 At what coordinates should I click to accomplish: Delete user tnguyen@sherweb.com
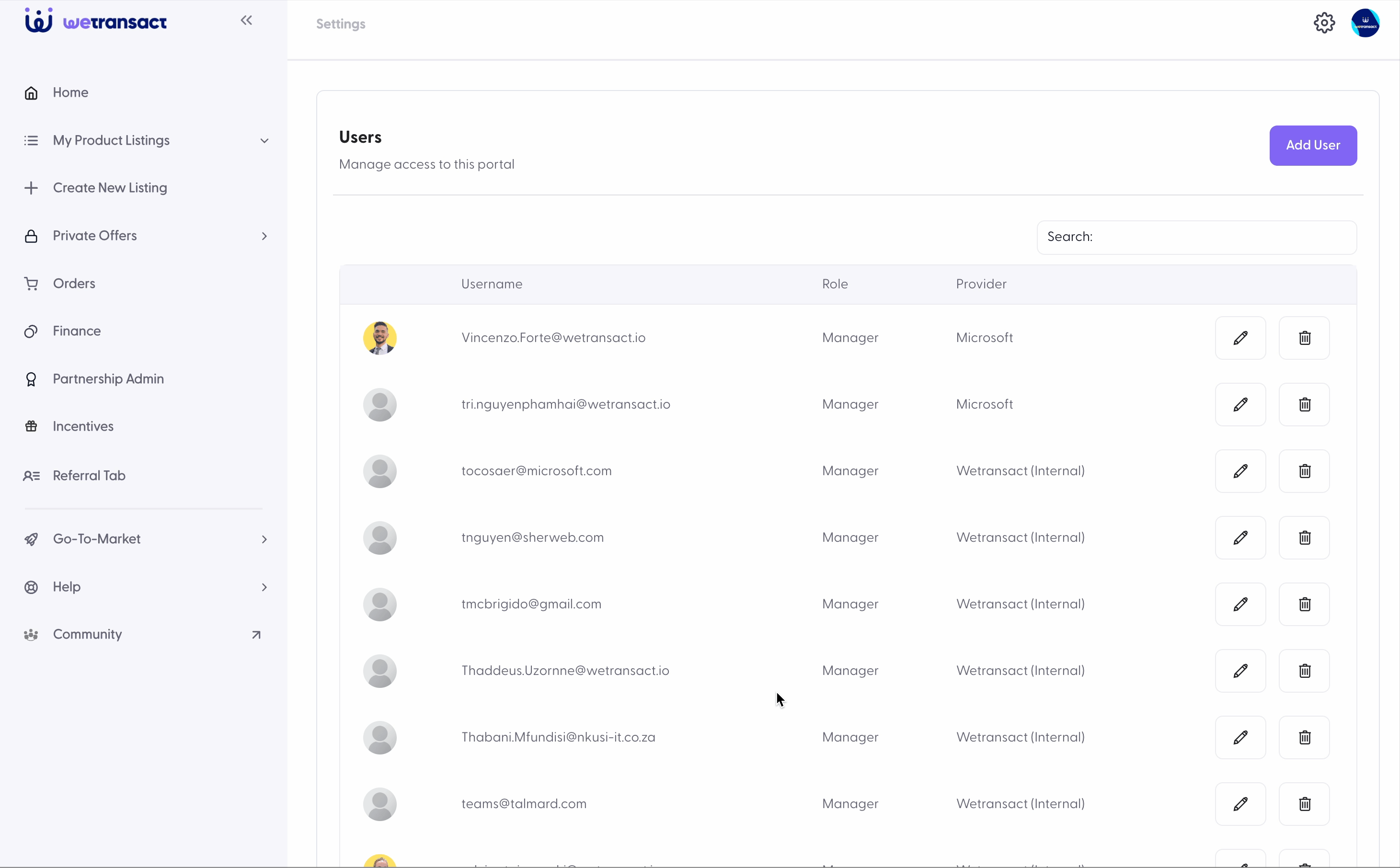(1304, 537)
